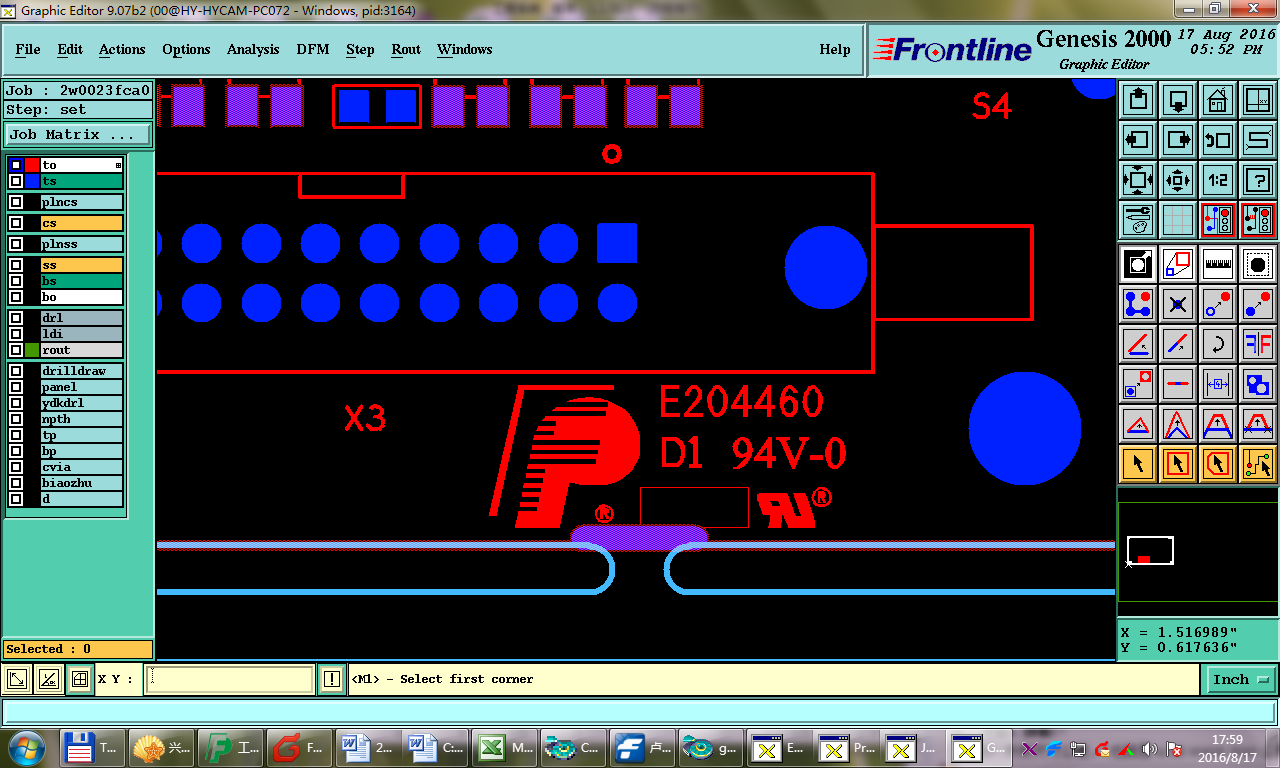Image resolution: width=1280 pixels, height=768 pixels.
Task: Click the net select arrow icon
Action: point(1258,464)
